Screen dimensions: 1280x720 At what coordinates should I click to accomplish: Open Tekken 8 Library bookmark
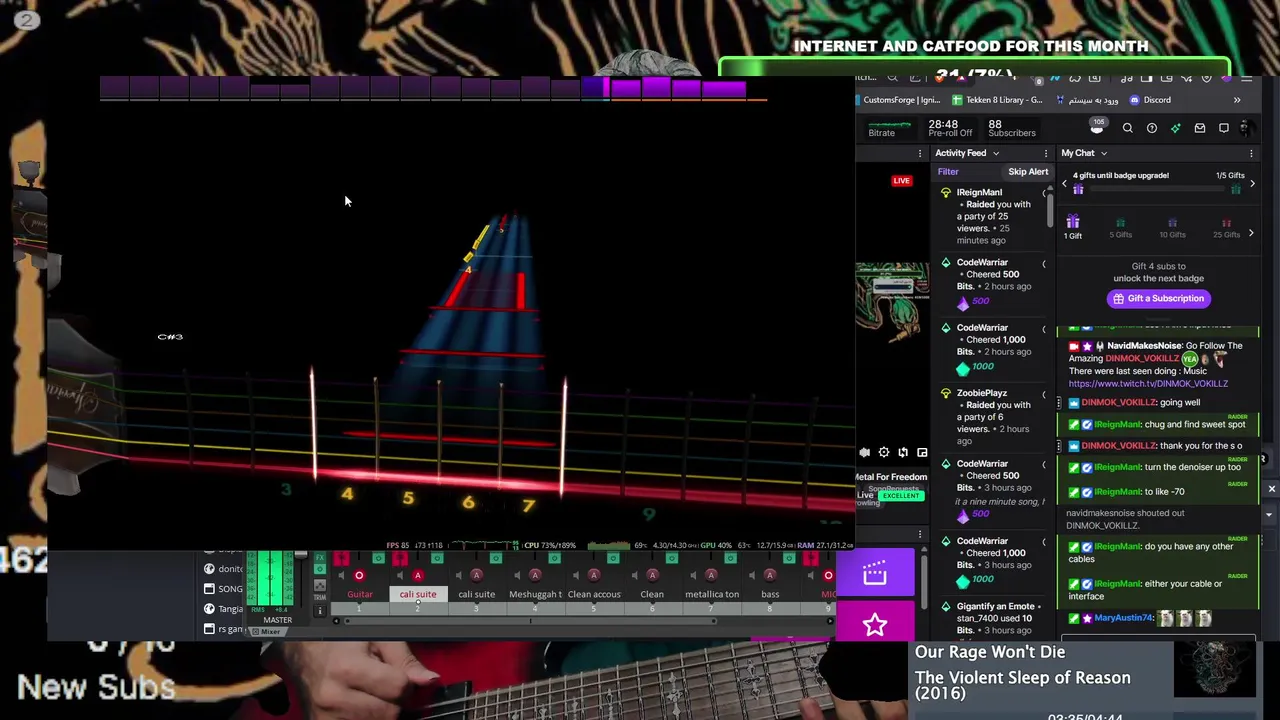click(x=998, y=100)
